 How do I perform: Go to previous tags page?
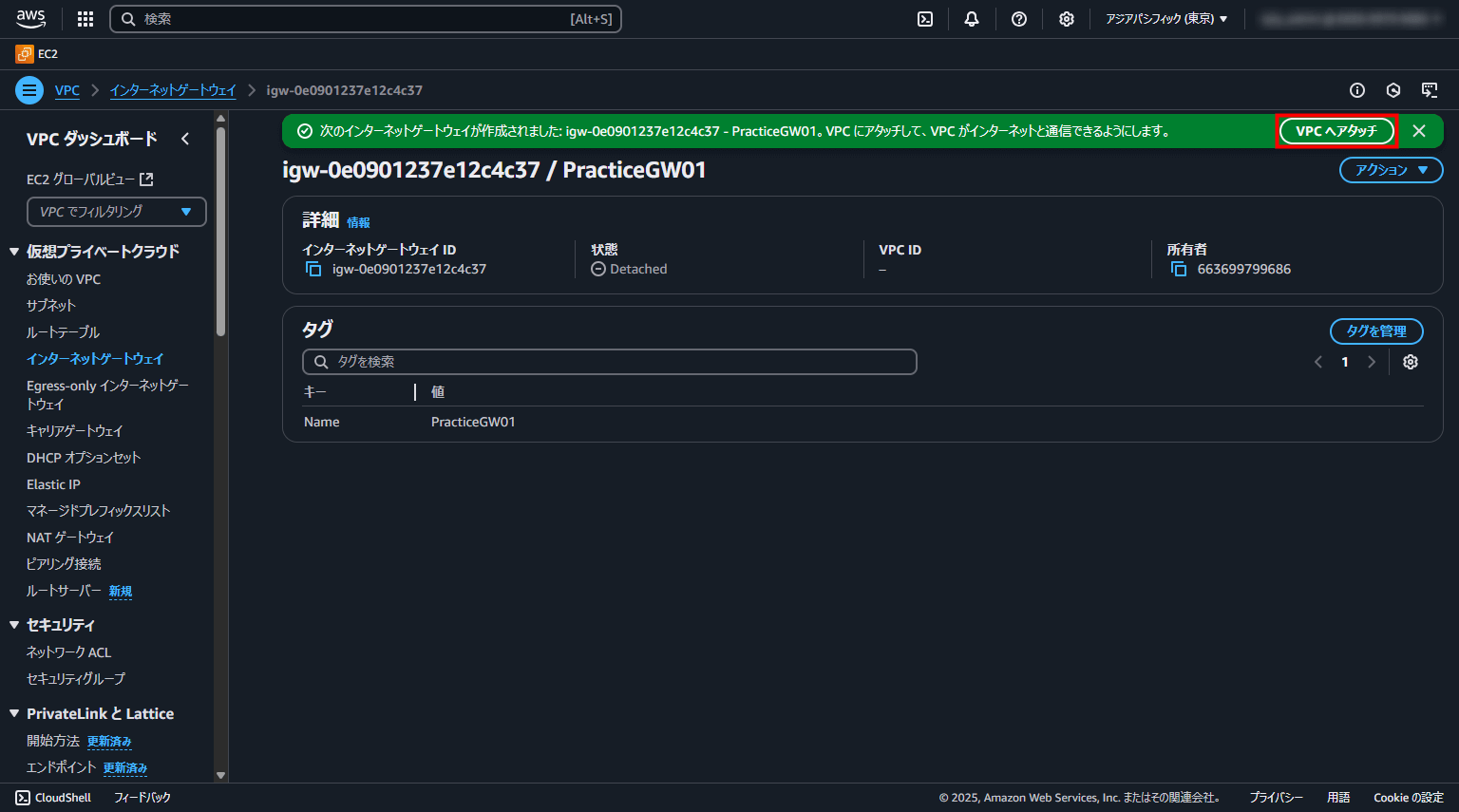(x=1318, y=362)
